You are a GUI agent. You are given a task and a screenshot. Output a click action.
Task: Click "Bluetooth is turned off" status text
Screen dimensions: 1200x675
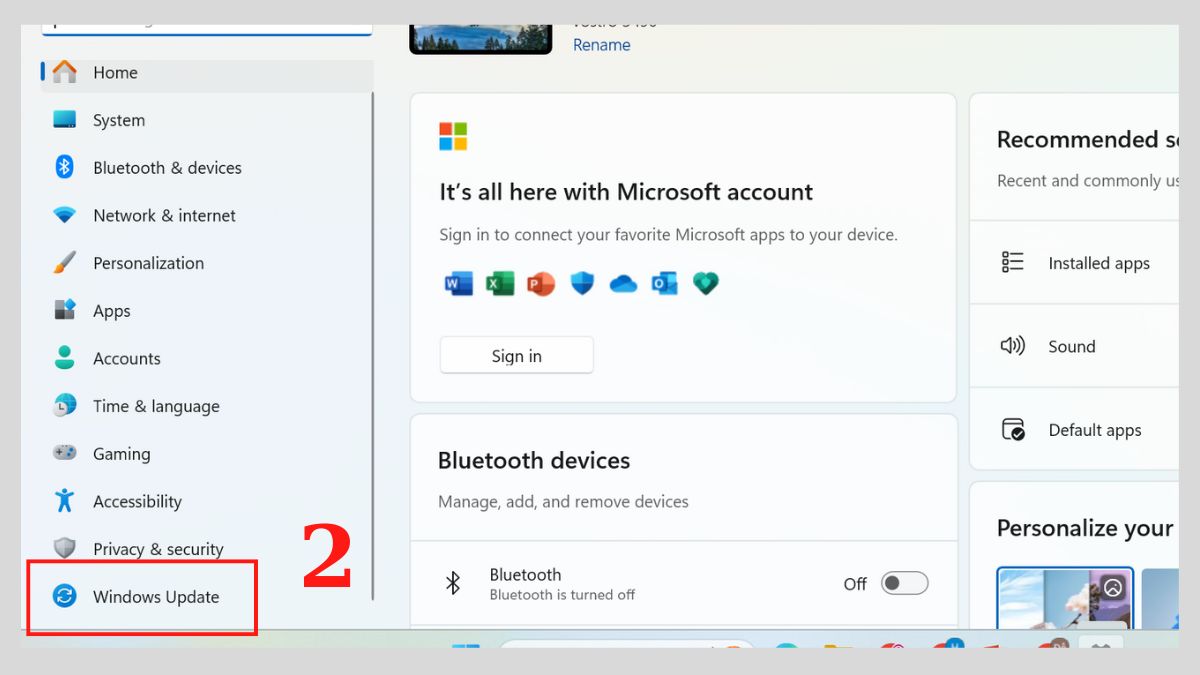(562, 595)
